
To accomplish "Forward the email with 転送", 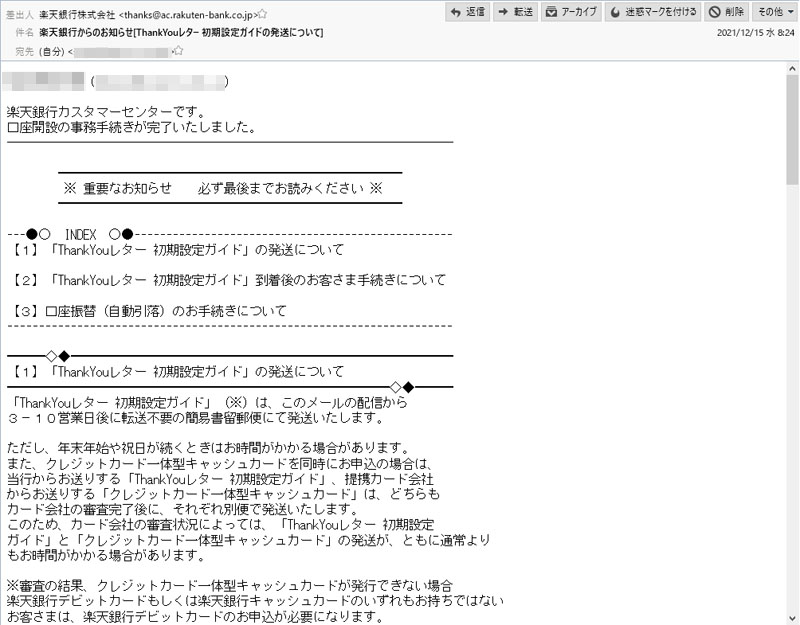I will (x=515, y=12).
